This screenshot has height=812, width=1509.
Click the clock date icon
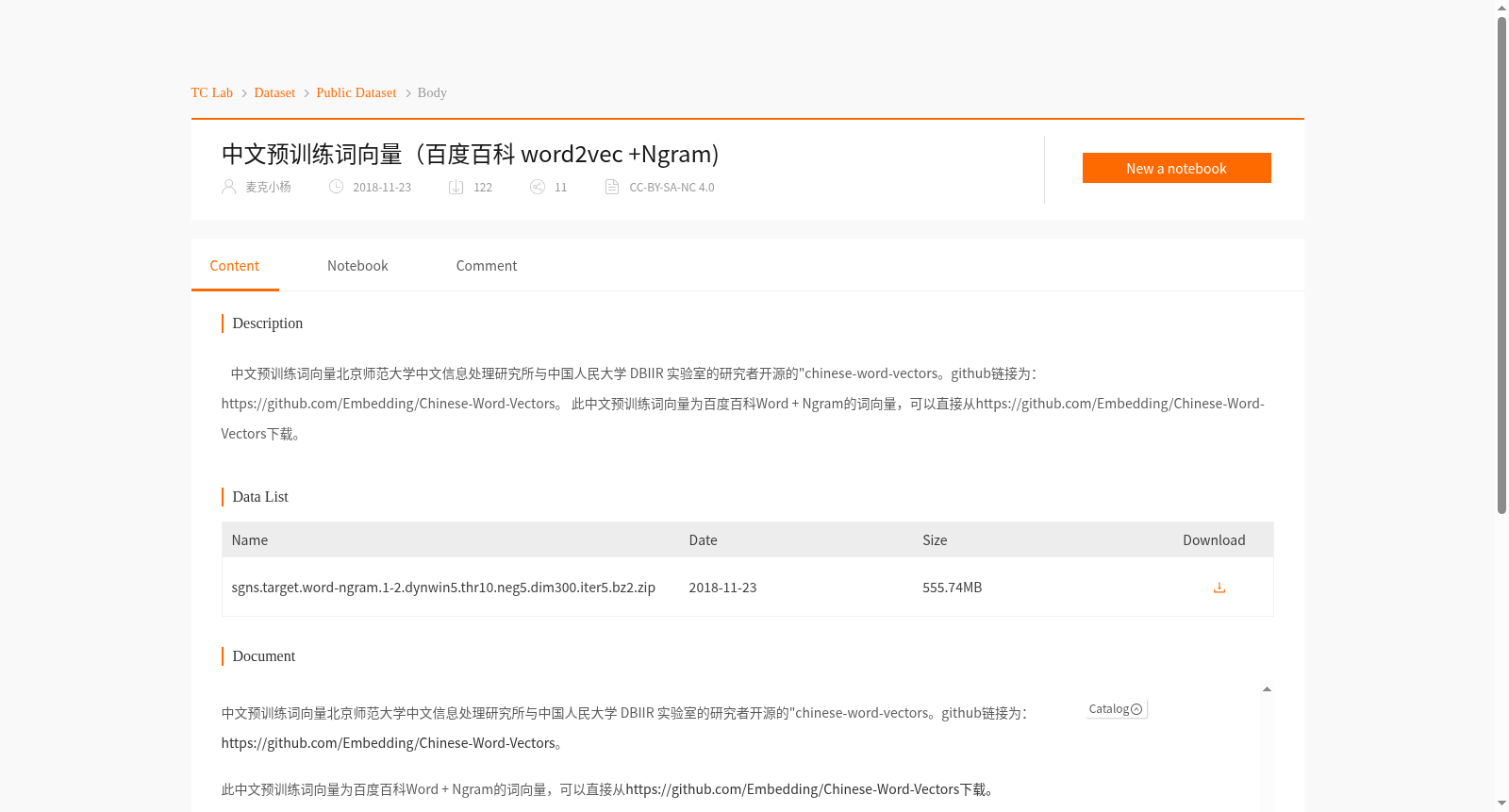(x=336, y=187)
